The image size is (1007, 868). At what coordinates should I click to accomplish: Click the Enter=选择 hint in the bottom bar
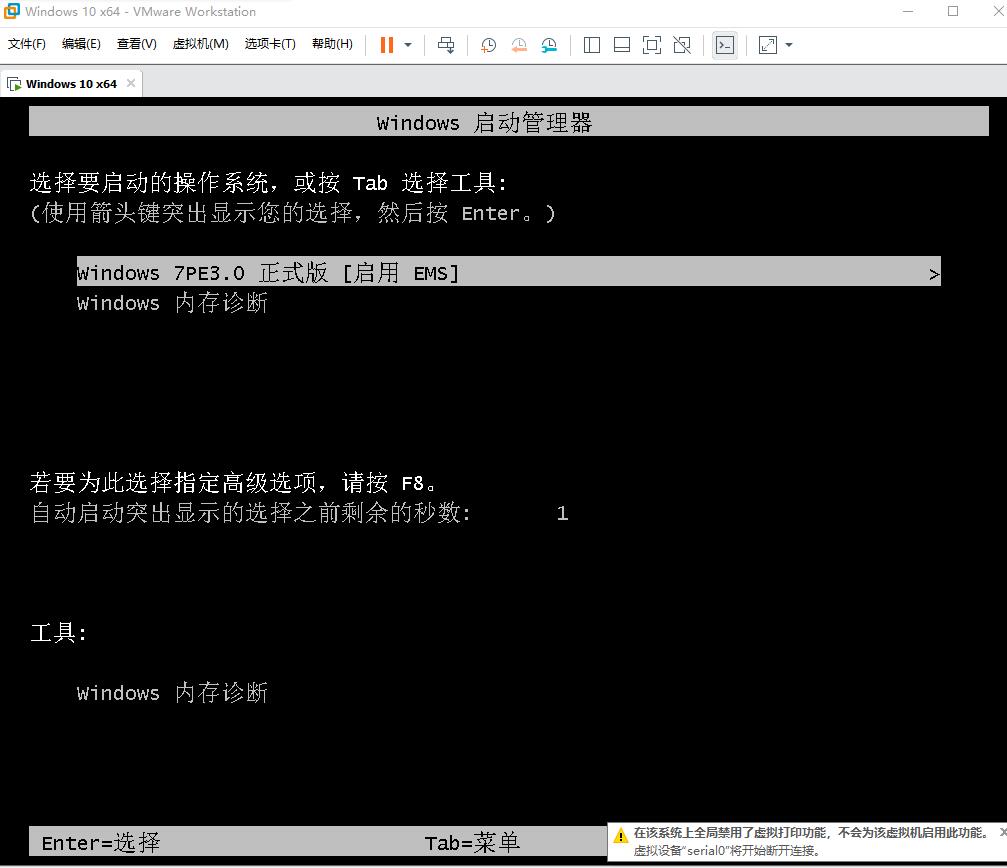(101, 842)
